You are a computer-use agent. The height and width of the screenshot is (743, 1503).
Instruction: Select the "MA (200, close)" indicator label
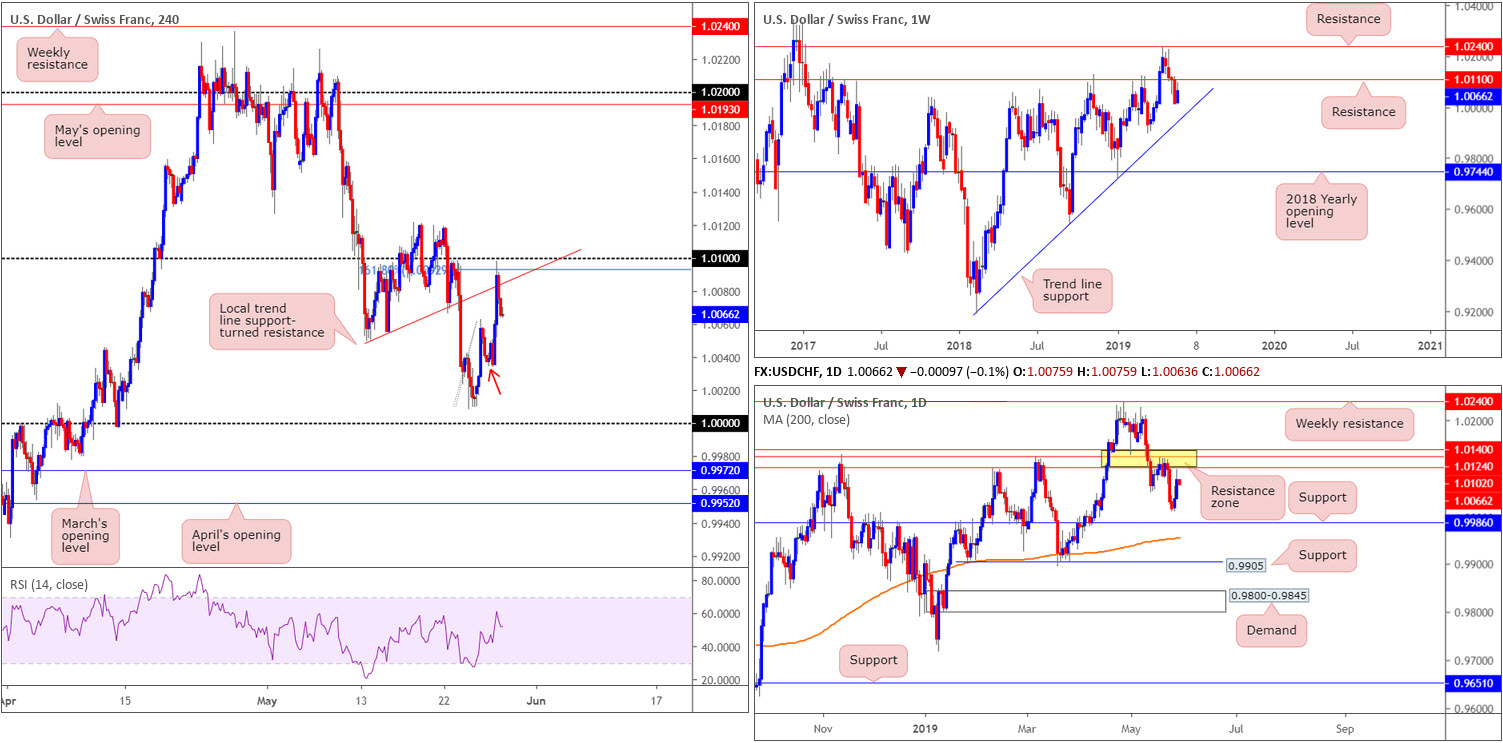(x=807, y=420)
